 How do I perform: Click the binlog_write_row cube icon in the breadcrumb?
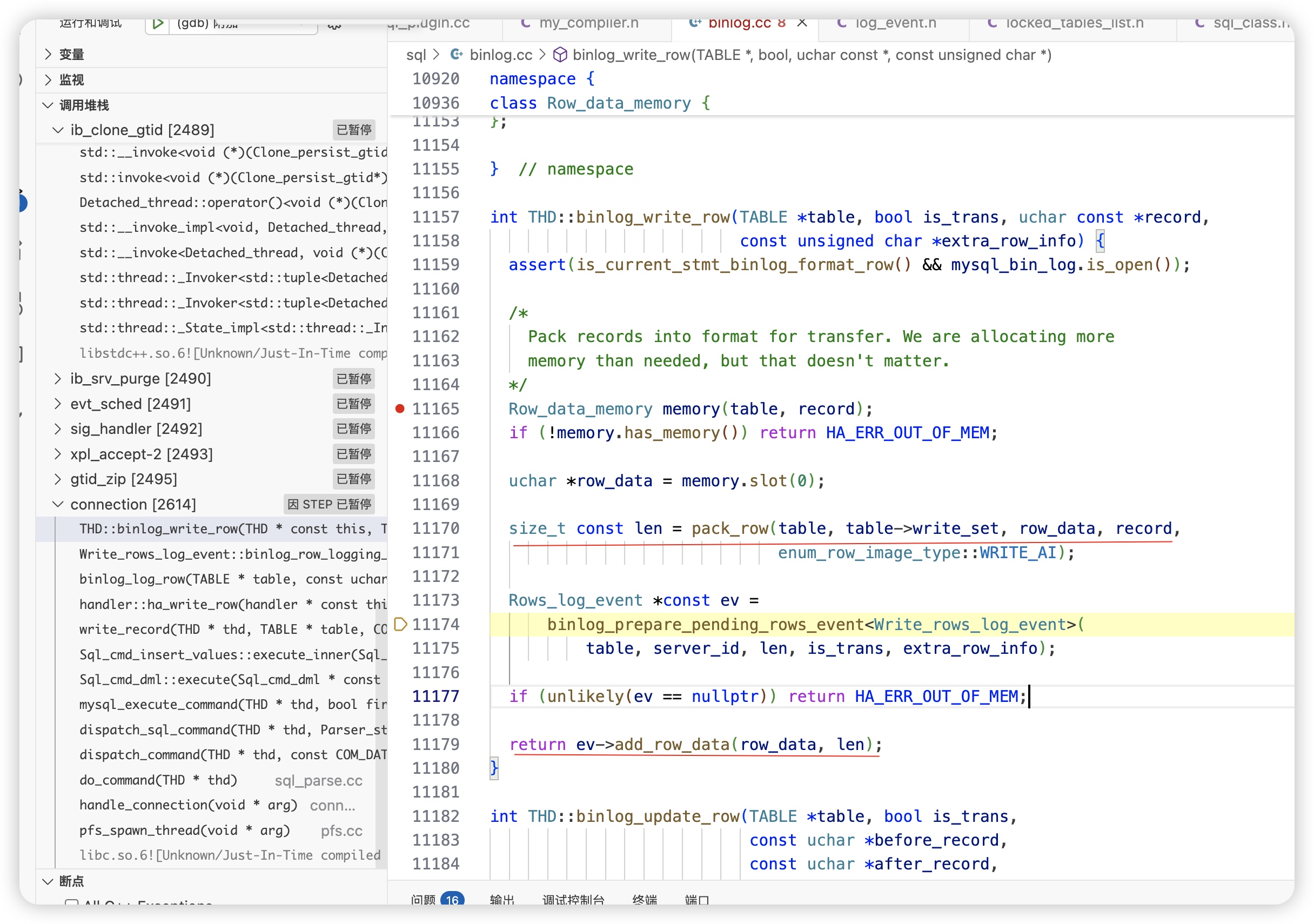560,55
